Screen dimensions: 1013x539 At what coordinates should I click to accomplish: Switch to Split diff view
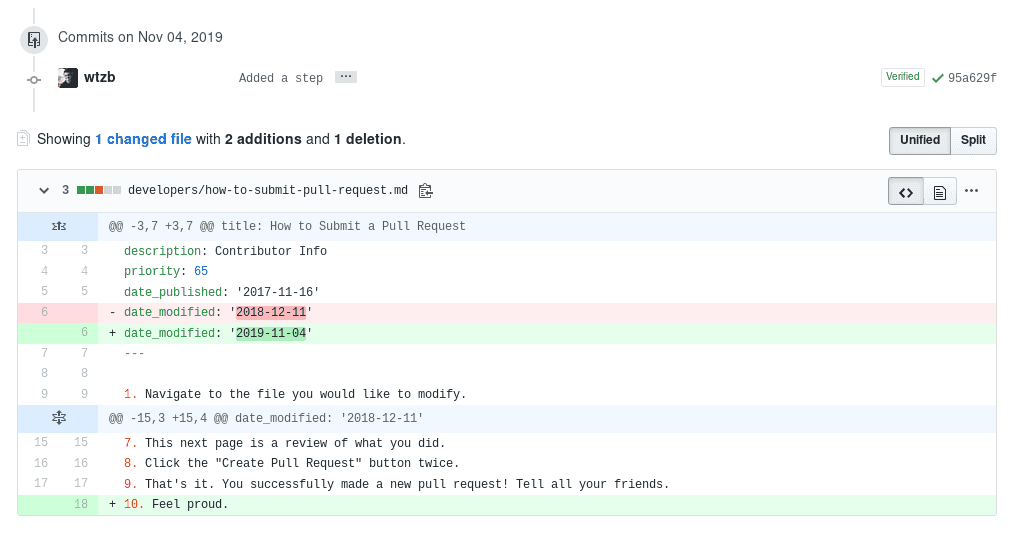pos(973,140)
